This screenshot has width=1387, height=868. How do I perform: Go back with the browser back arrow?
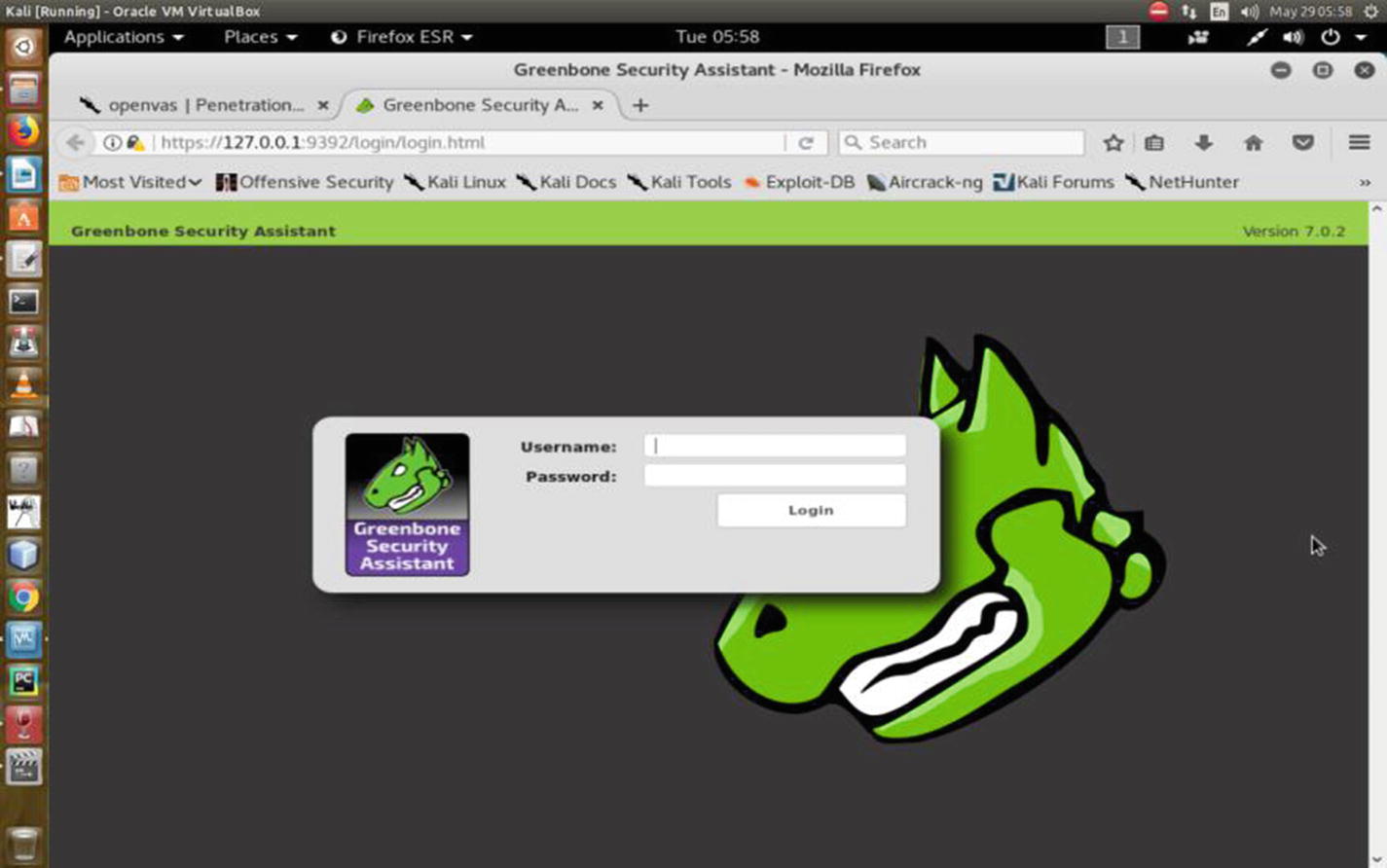point(75,142)
